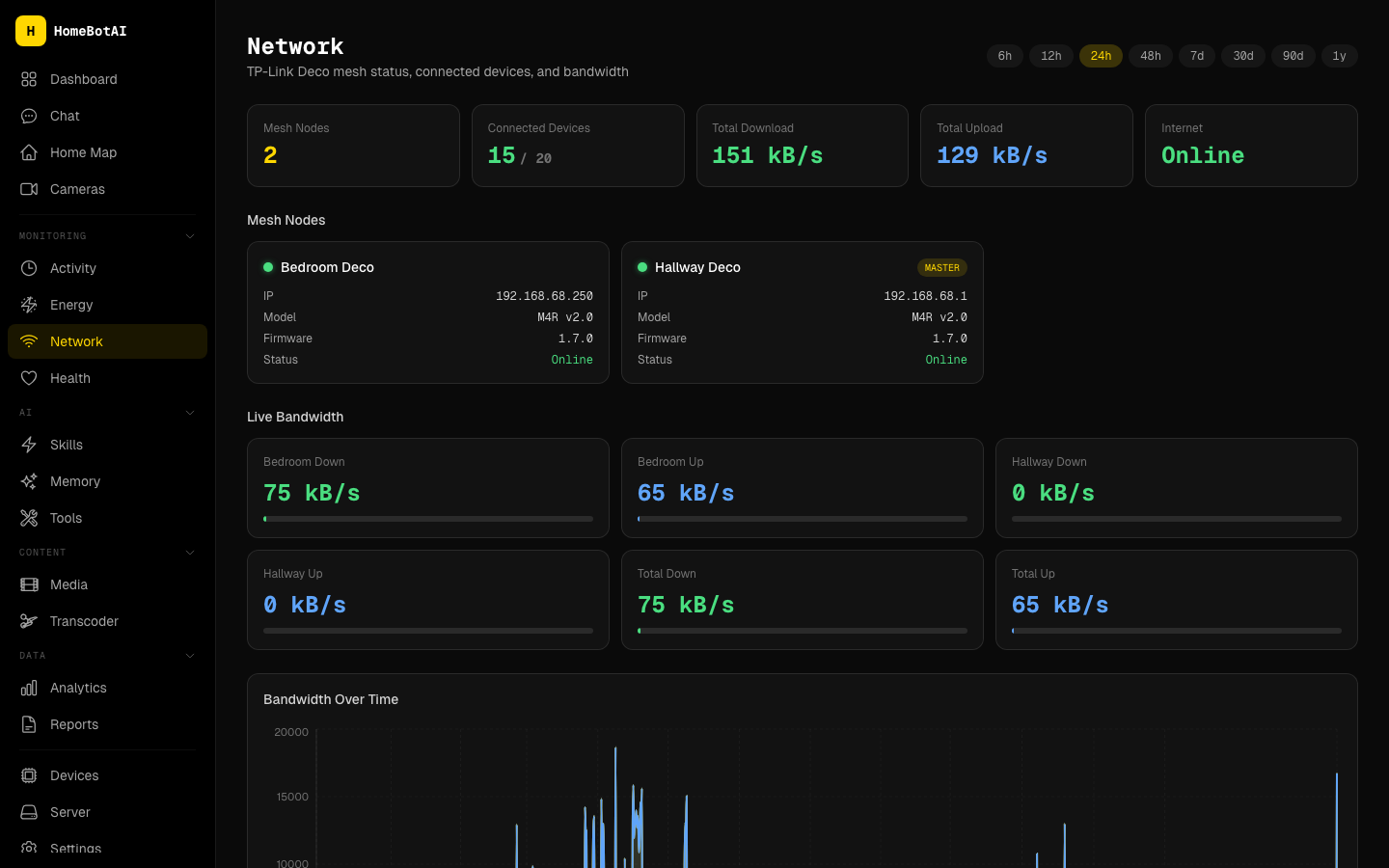Click the Bedroom Down bandwidth bar
Screen dimensions: 1389x868
coord(427,519)
